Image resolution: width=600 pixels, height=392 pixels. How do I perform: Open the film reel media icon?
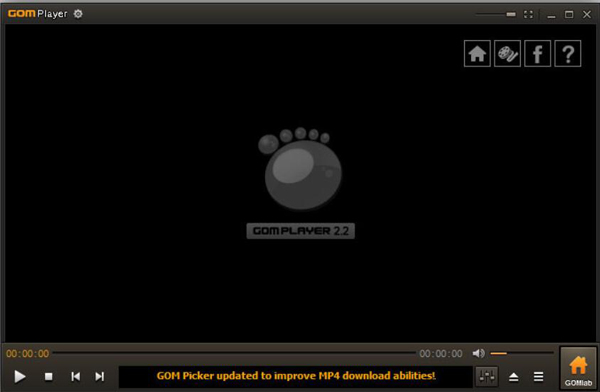click(507, 54)
